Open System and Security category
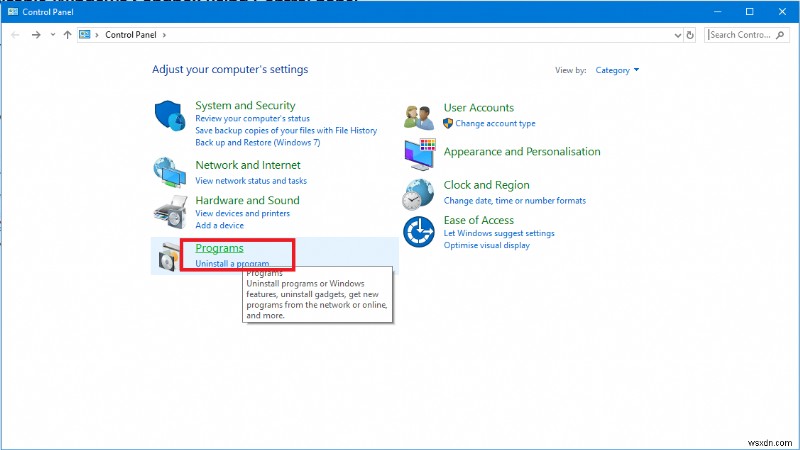This screenshot has height=450, width=800. [245, 105]
